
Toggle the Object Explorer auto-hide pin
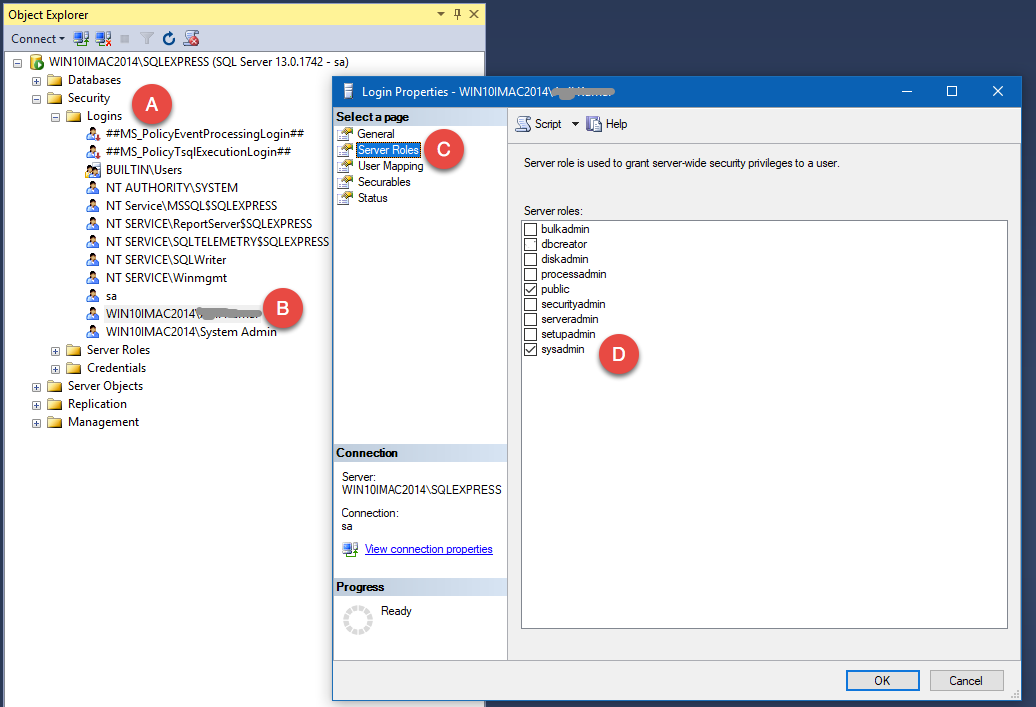[x=457, y=14]
